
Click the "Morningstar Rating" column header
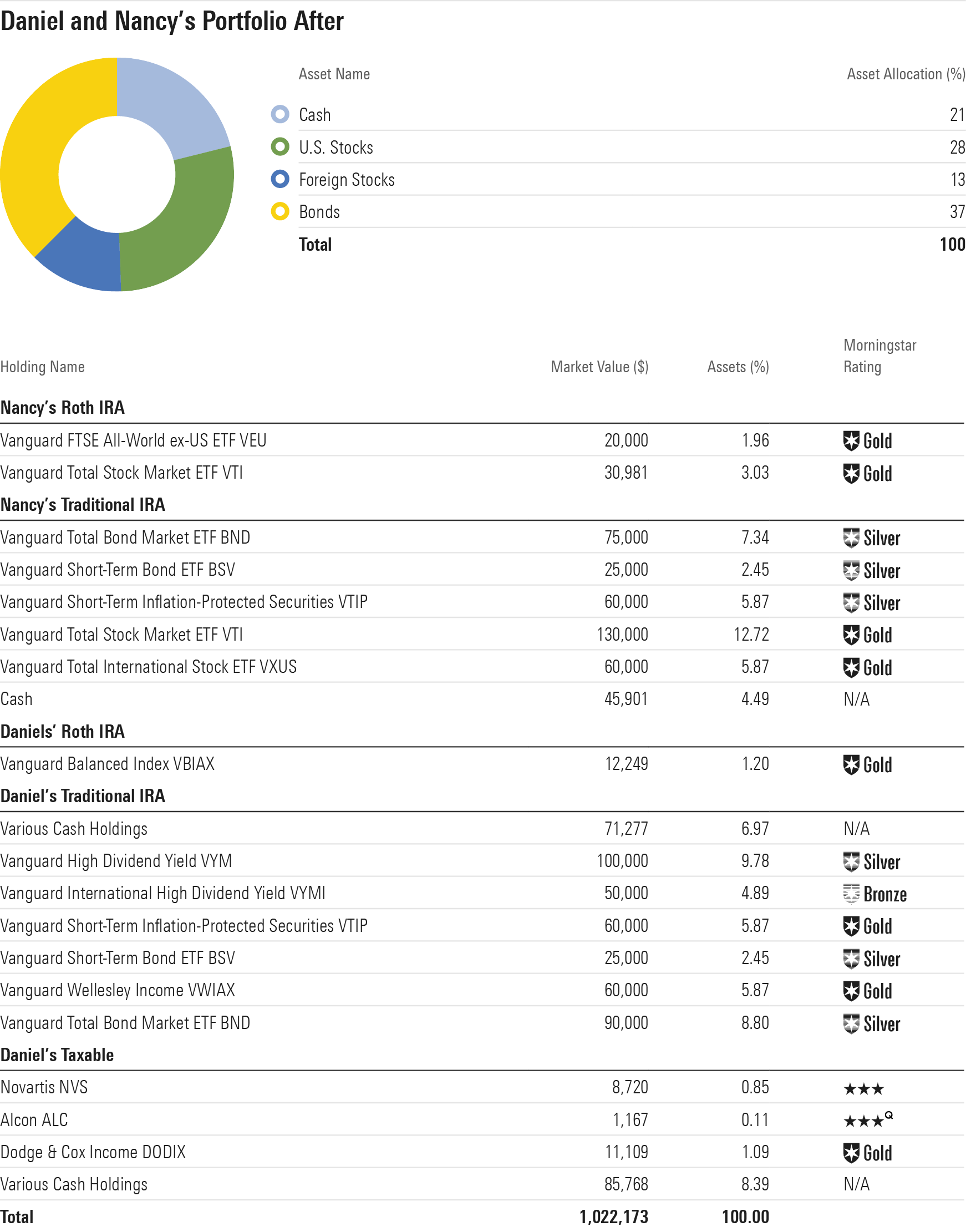[879, 356]
